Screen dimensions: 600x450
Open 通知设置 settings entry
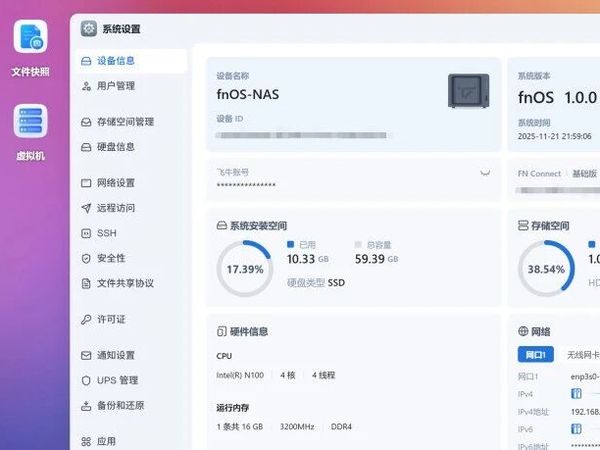131,355
